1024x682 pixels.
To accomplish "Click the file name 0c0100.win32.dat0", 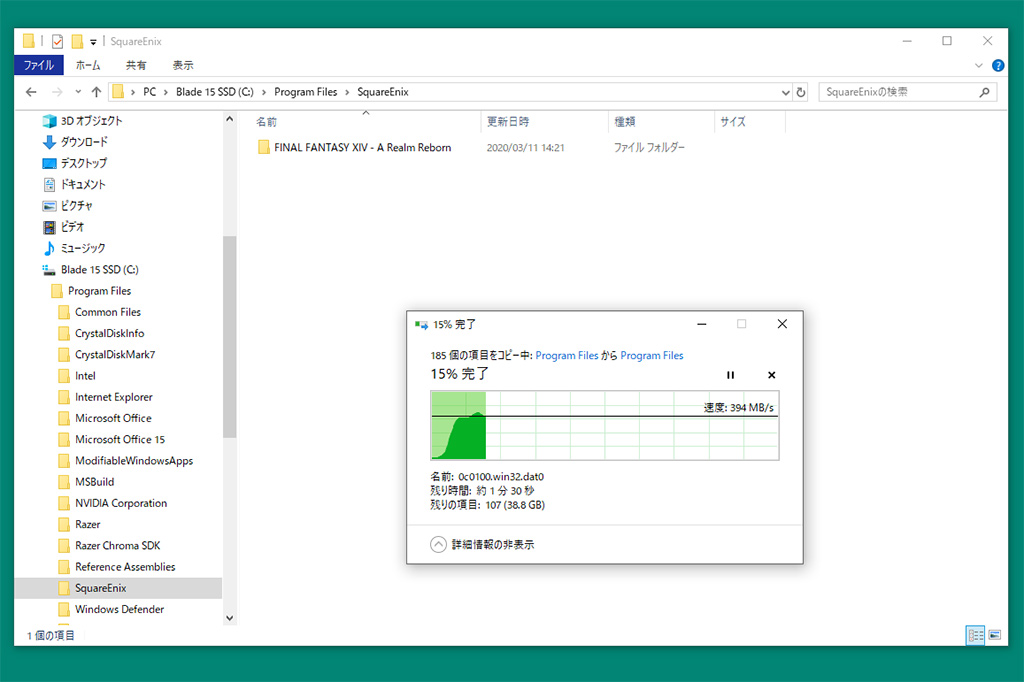I will pyautogui.click(x=501, y=477).
